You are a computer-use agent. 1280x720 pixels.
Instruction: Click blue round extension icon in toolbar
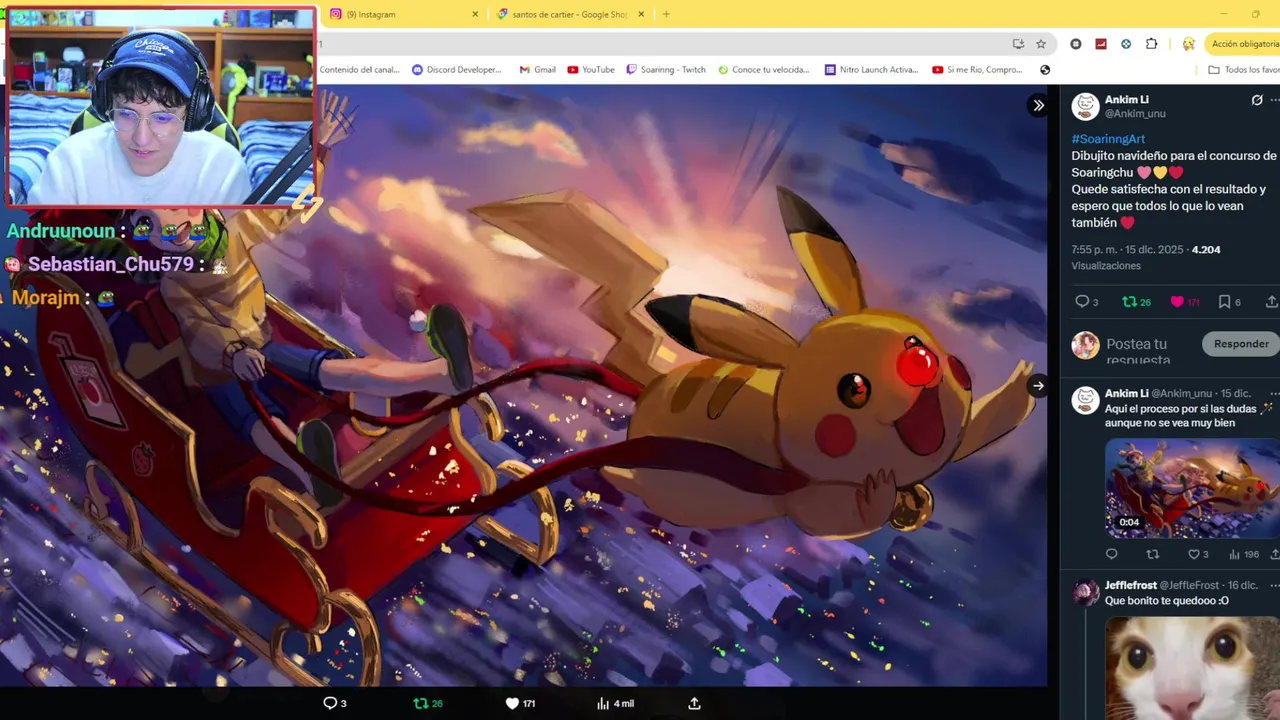1126,44
